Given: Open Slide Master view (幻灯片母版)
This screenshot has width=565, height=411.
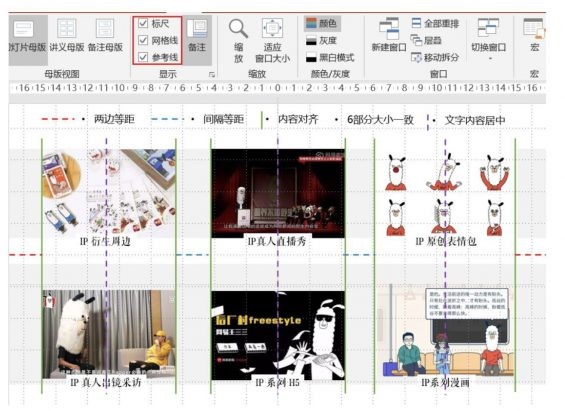Looking at the screenshot, I should pos(28,40).
